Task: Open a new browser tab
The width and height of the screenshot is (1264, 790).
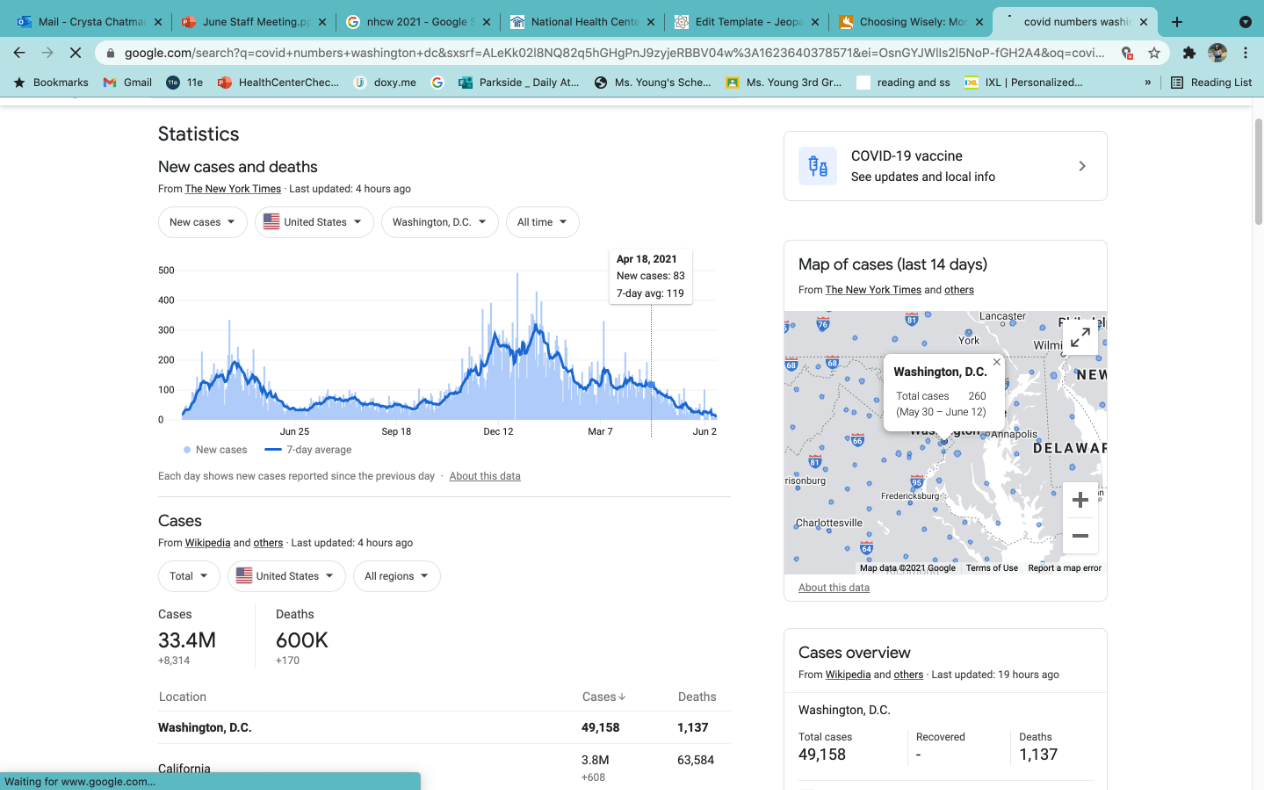Action: 1177,21
